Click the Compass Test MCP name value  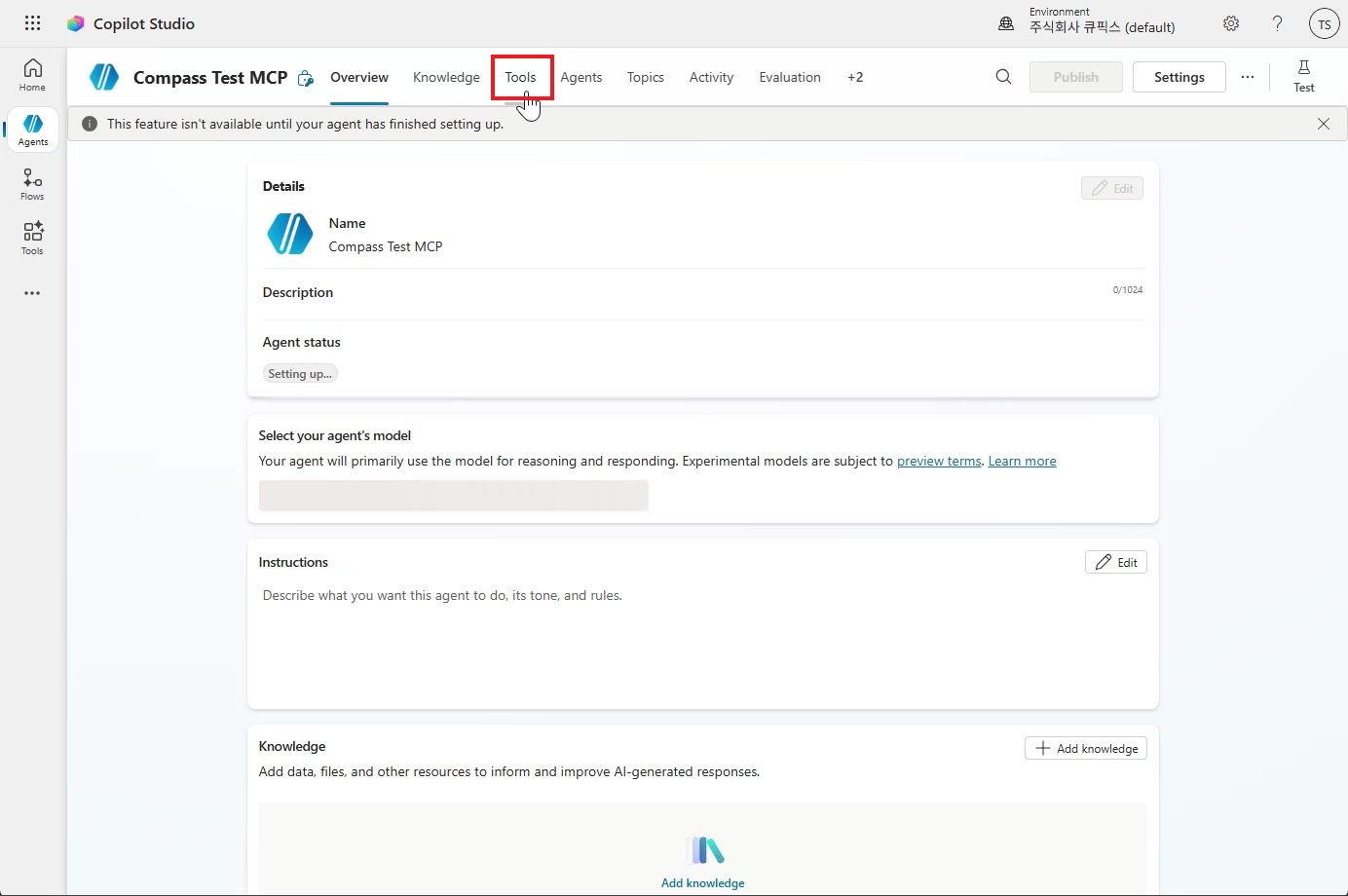[386, 246]
